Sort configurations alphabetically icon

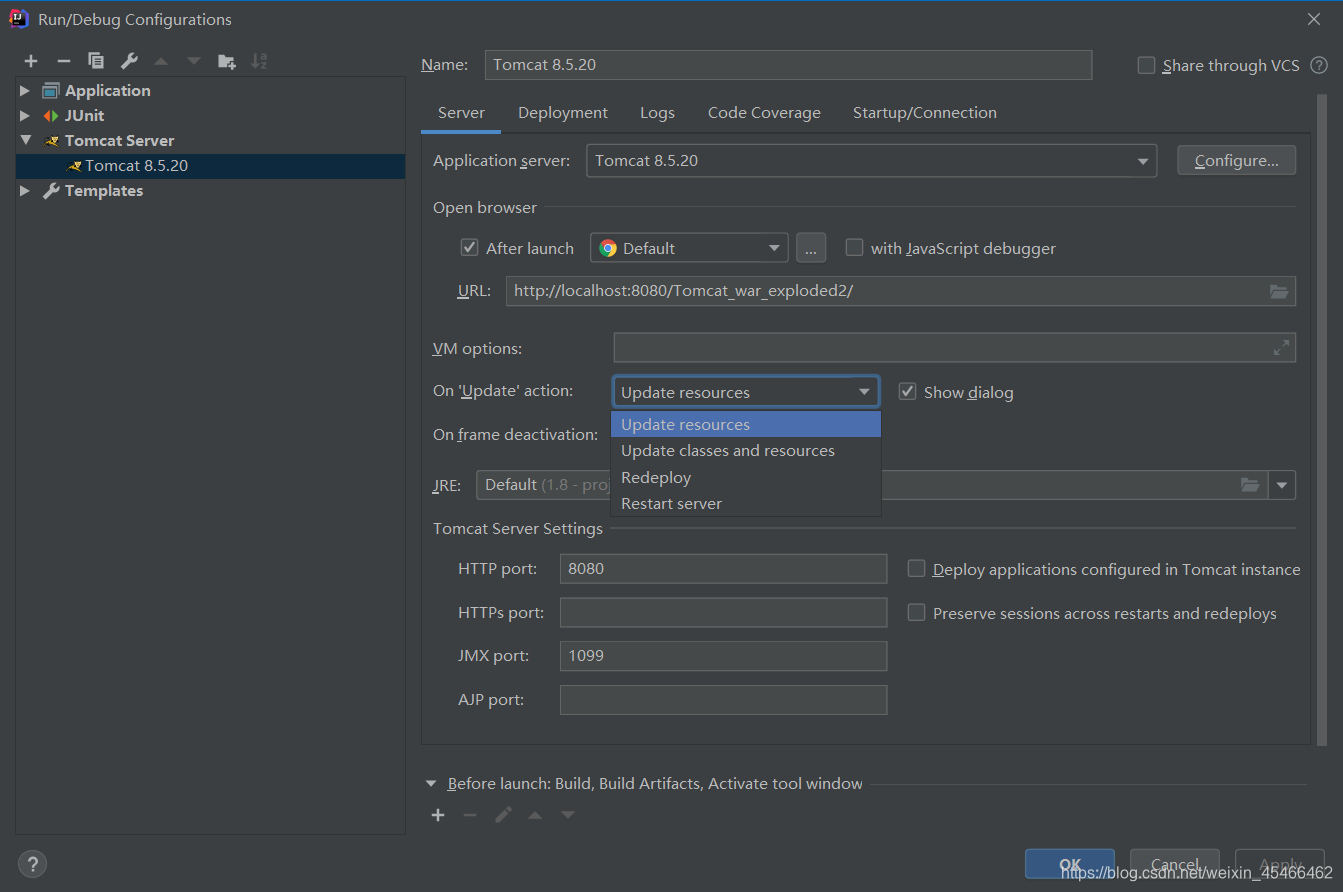click(x=259, y=61)
